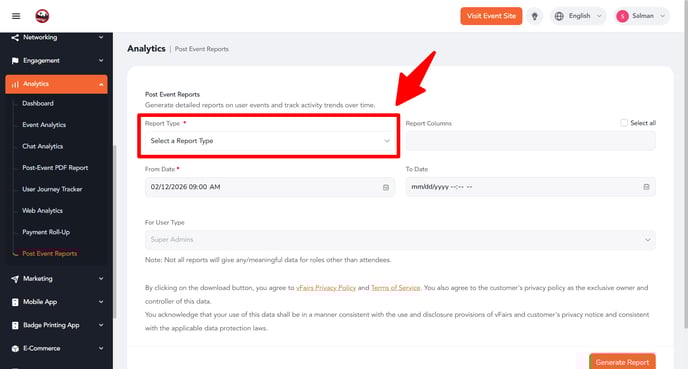Click the vFairs logo icon
The image size is (688, 369).
(42, 16)
